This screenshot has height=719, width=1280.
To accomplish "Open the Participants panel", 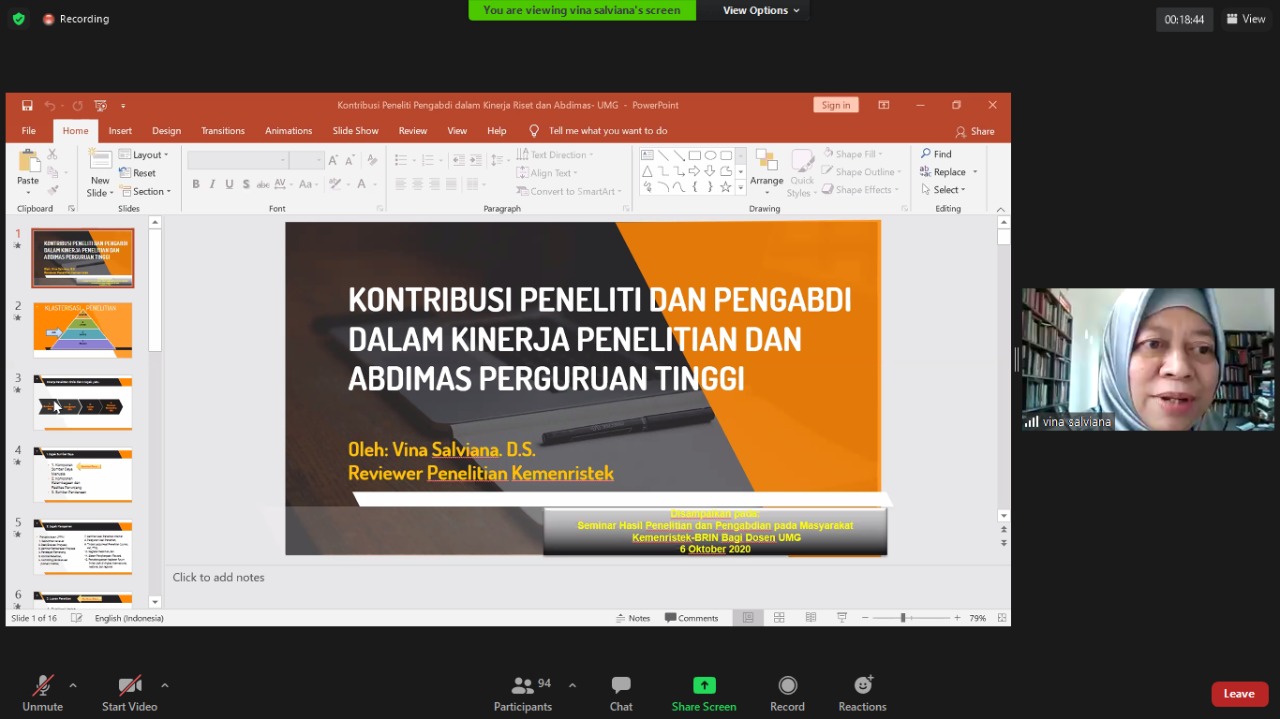I will coord(523,692).
